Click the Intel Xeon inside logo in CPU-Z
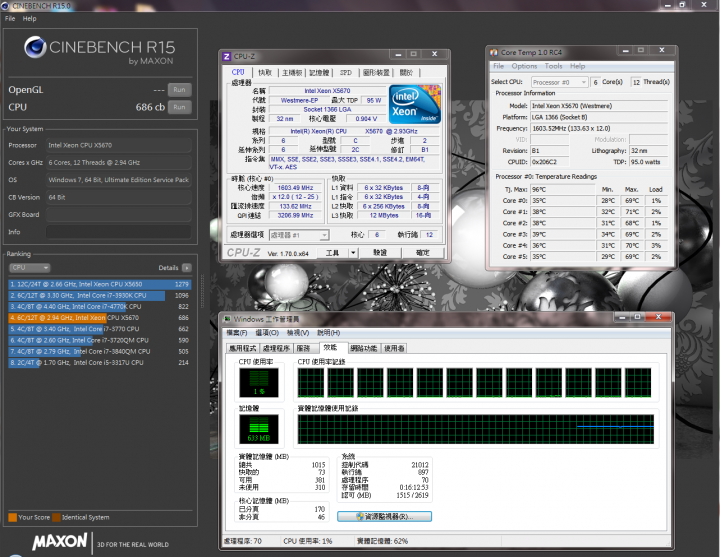The image size is (720, 557). [415, 104]
